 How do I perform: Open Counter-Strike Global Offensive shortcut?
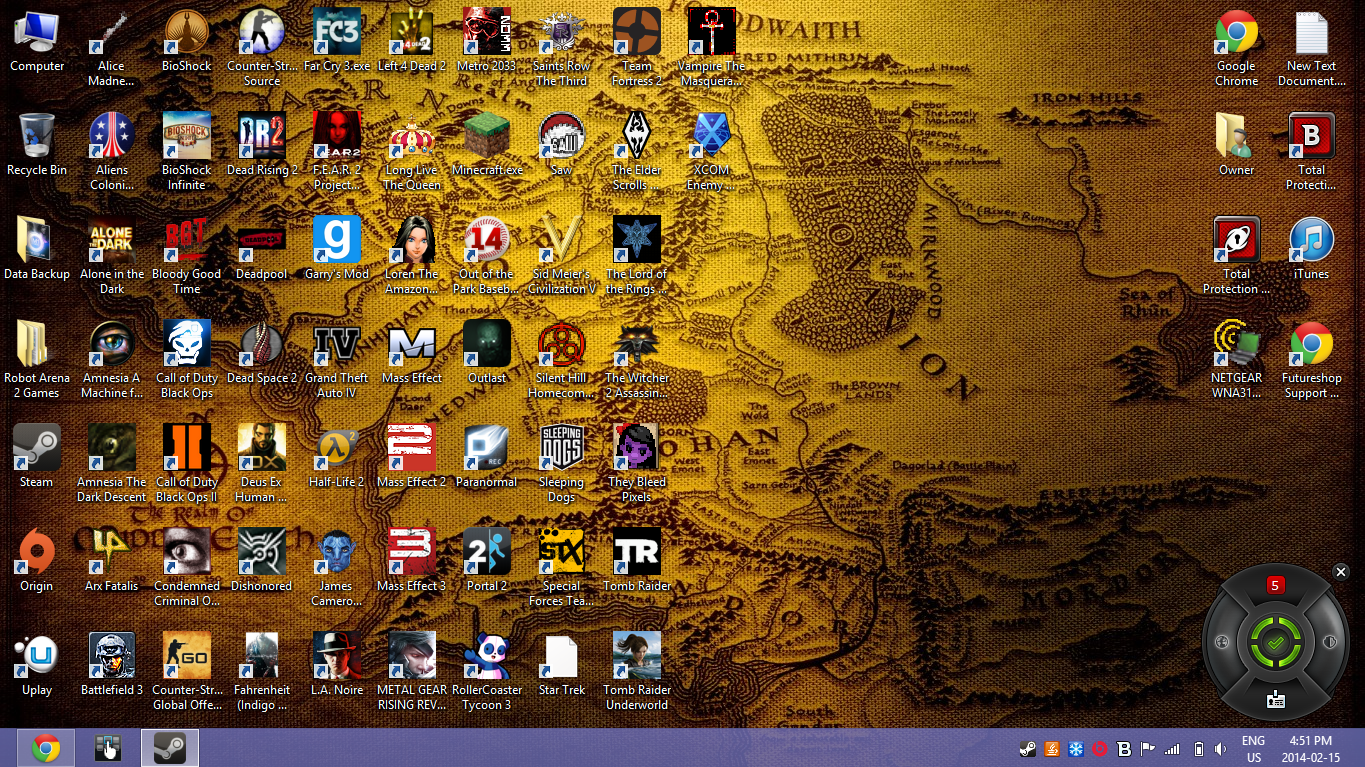click(x=187, y=671)
